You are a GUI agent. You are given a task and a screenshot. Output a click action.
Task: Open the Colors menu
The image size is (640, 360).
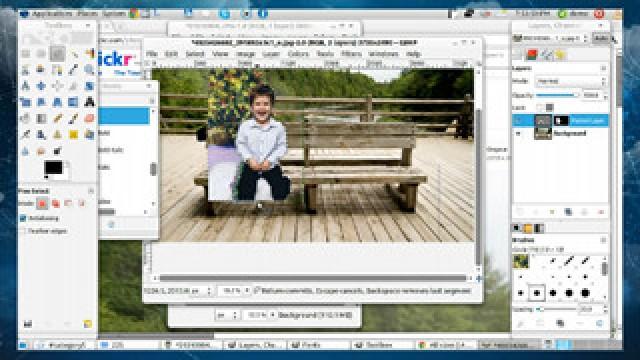(298, 54)
